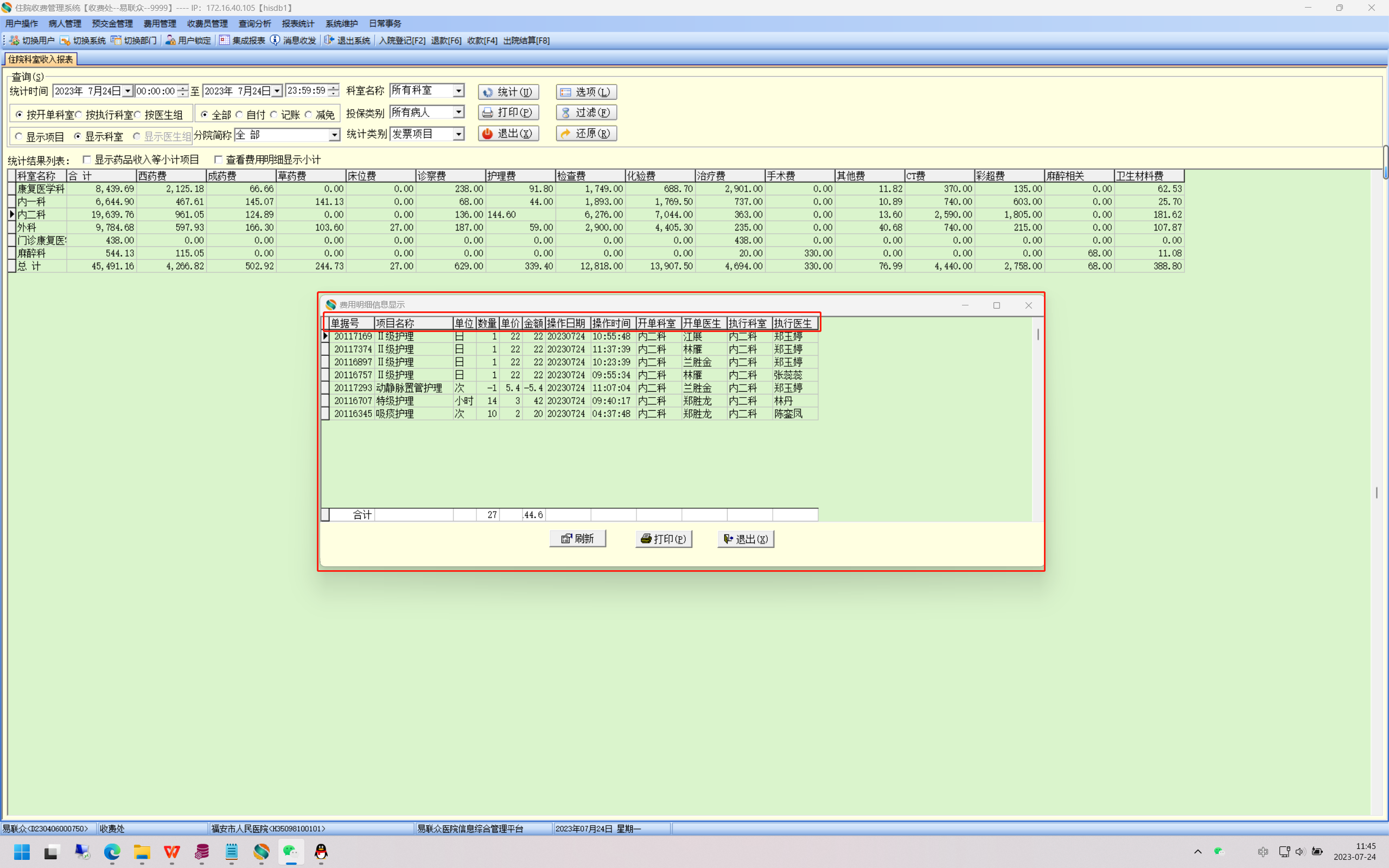Expand the 统计类别 dropdown
This screenshot has height=868, width=1389.
458,135
